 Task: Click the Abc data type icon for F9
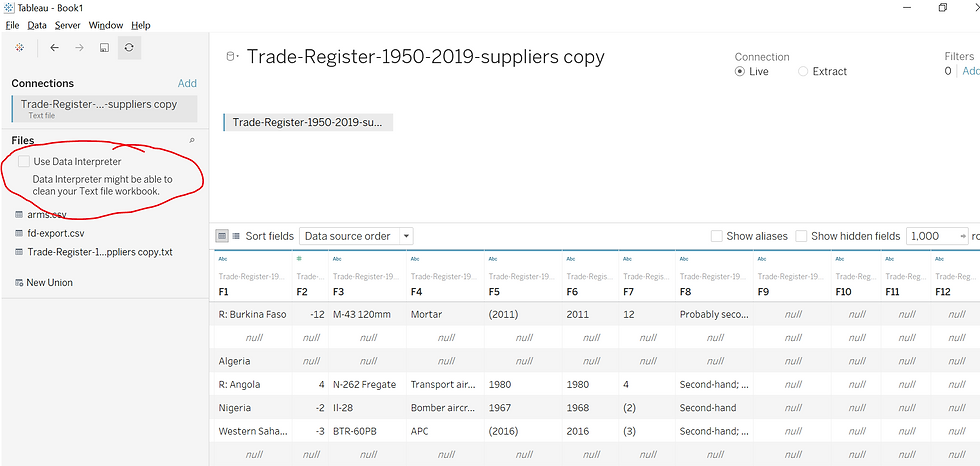[x=762, y=259]
